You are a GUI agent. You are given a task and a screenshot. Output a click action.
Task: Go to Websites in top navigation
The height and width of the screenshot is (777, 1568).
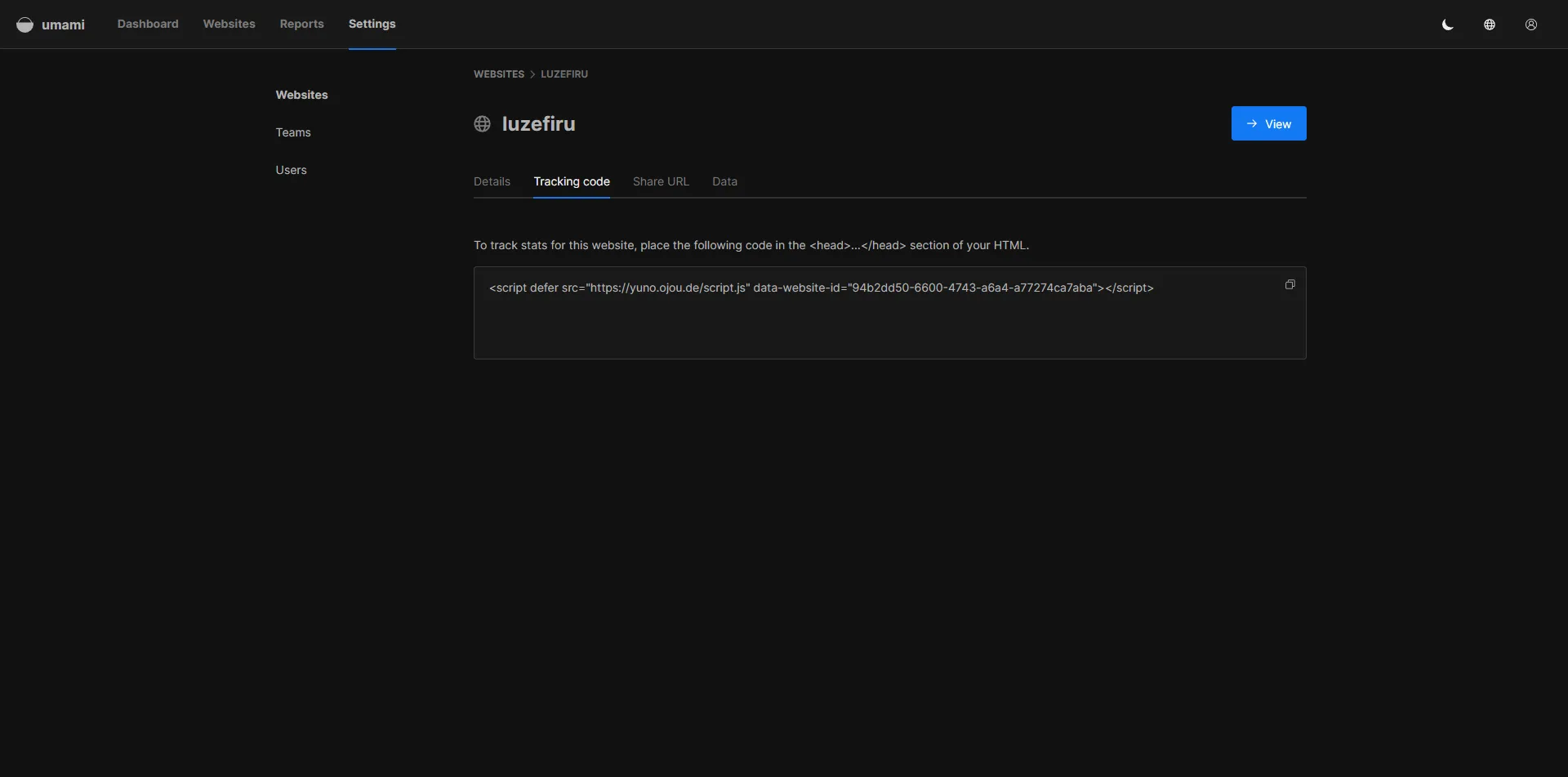[229, 24]
